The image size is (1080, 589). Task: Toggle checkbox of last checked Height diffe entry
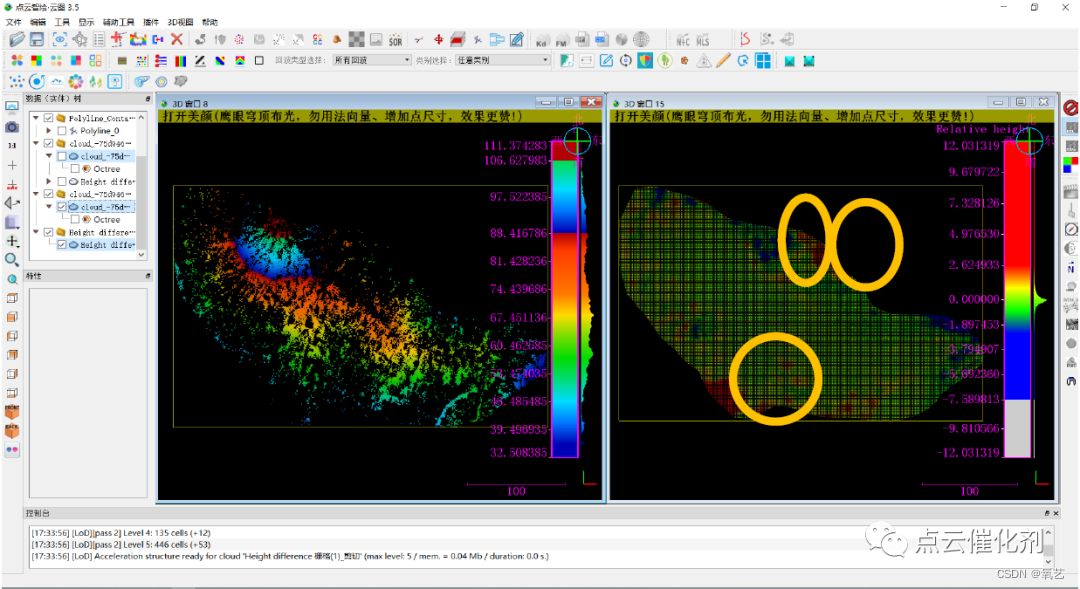point(61,245)
